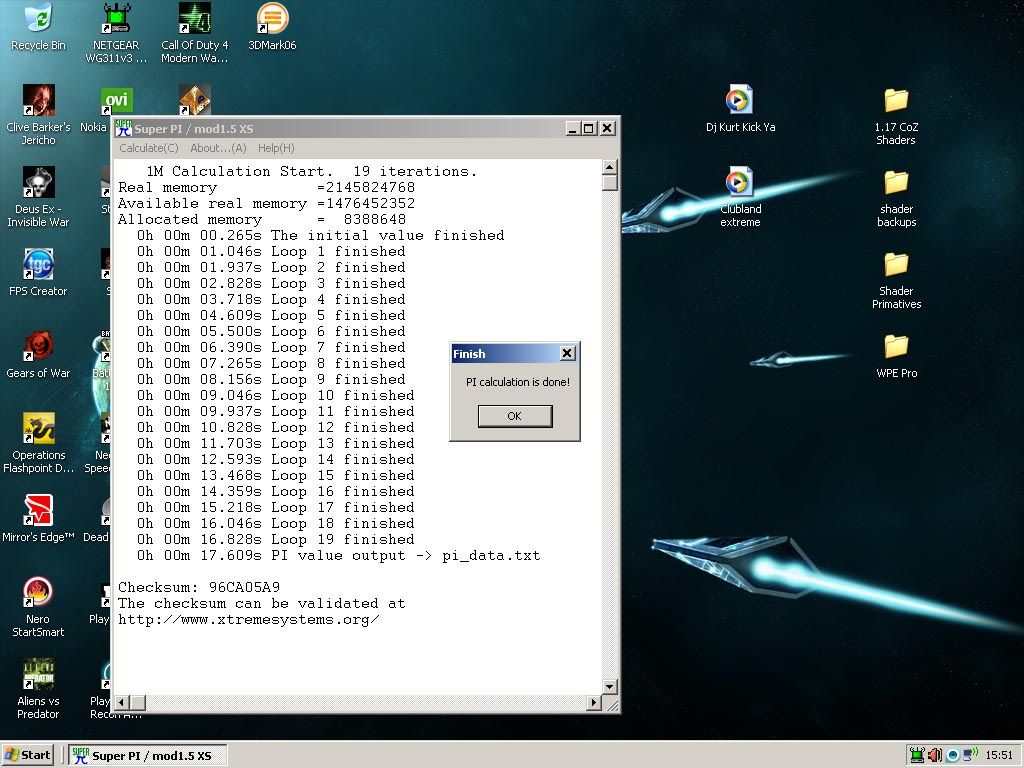
Task: Select the green Nokia ovi shortcut
Action: tap(117, 101)
